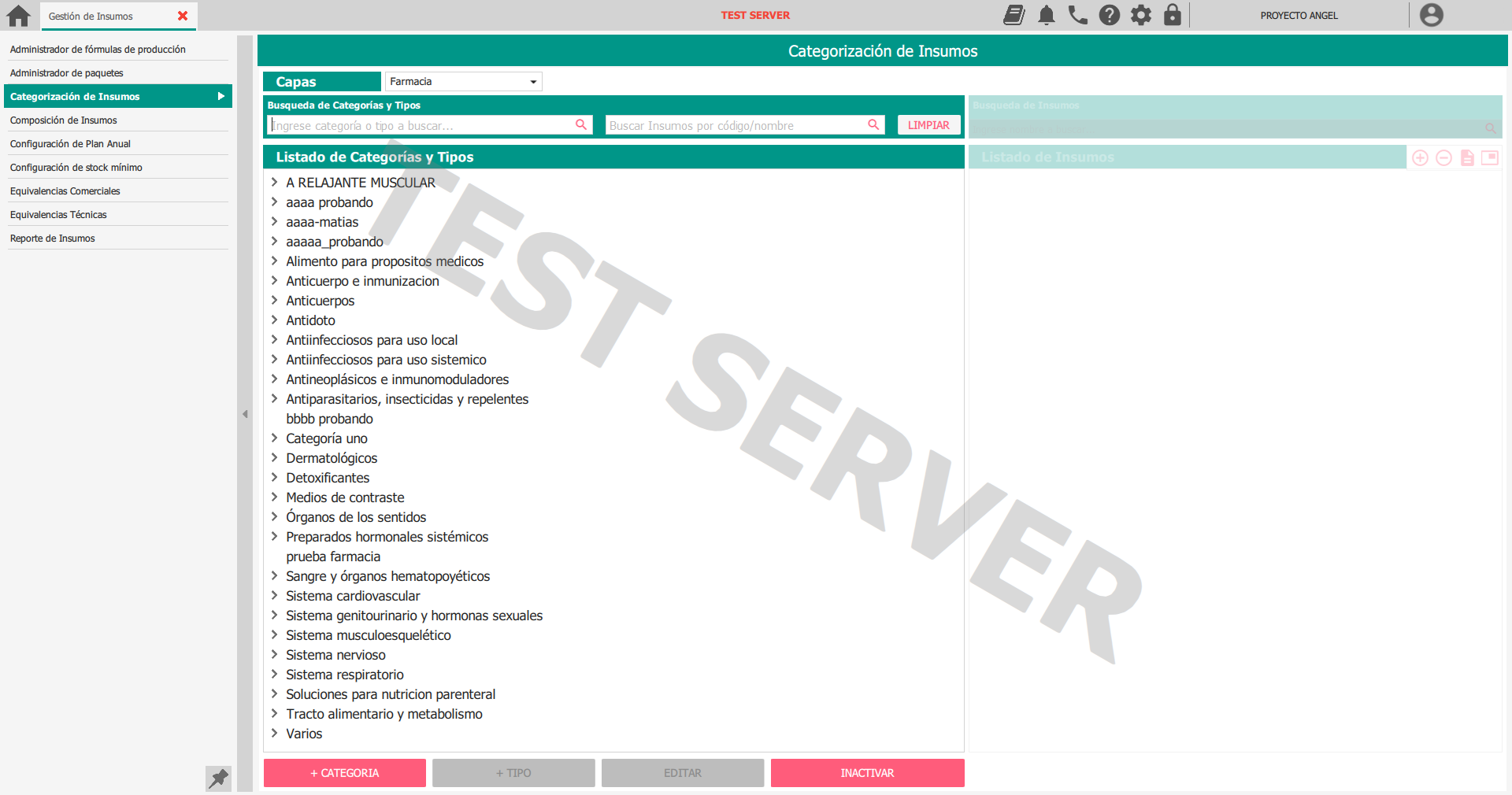Open the settings gear icon

point(1140,15)
